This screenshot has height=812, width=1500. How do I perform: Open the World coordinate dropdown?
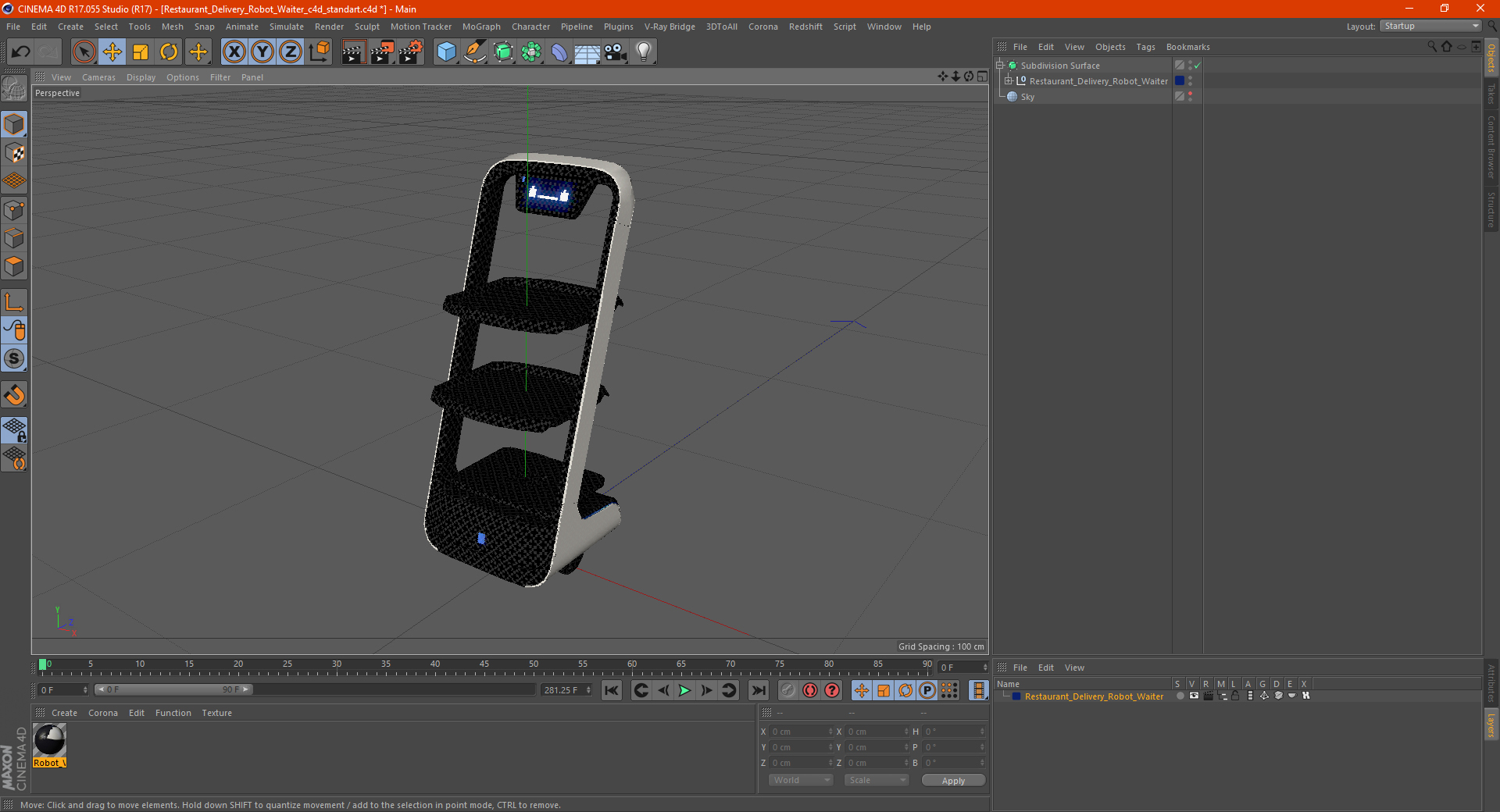coord(801,780)
